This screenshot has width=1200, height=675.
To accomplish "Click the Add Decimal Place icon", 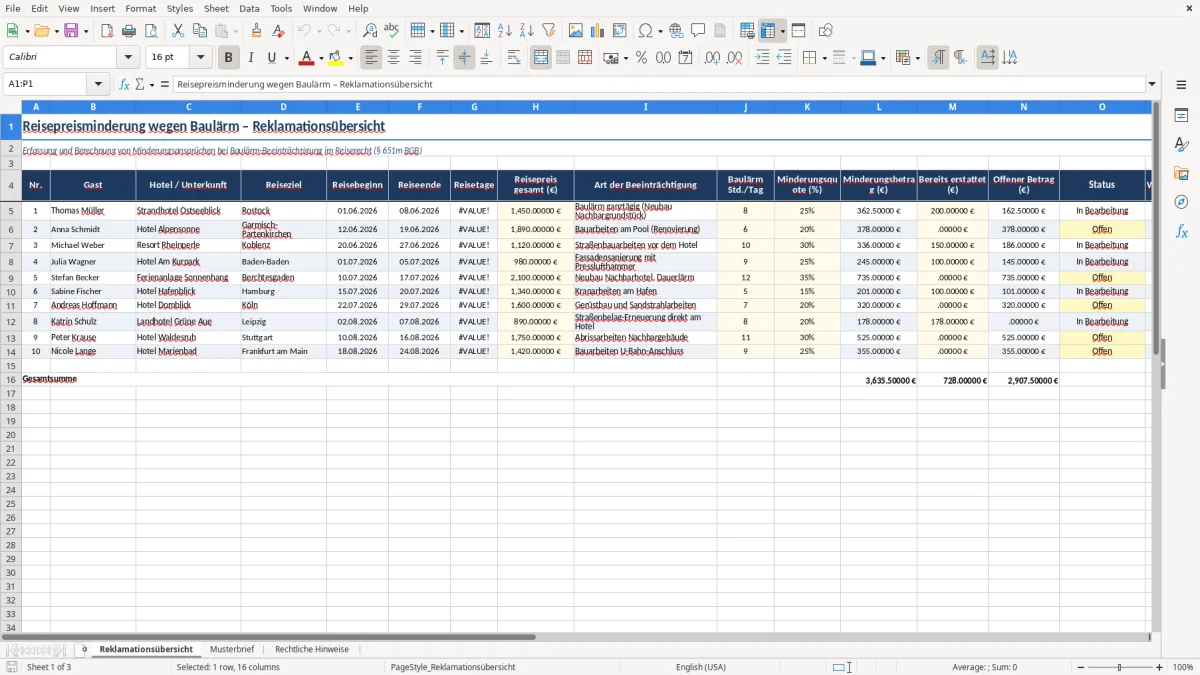I will tap(712, 58).
